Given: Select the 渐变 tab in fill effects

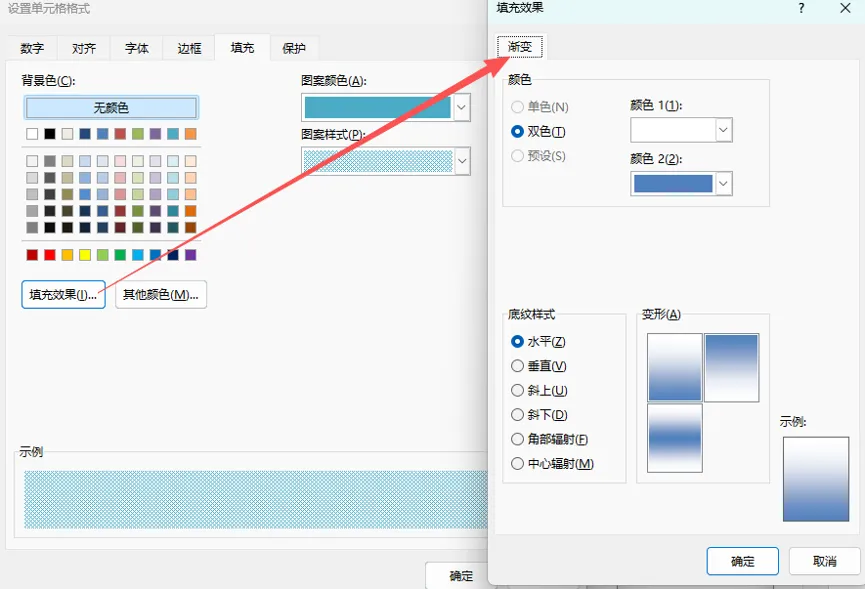Looking at the screenshot, I should coord(520,47).
